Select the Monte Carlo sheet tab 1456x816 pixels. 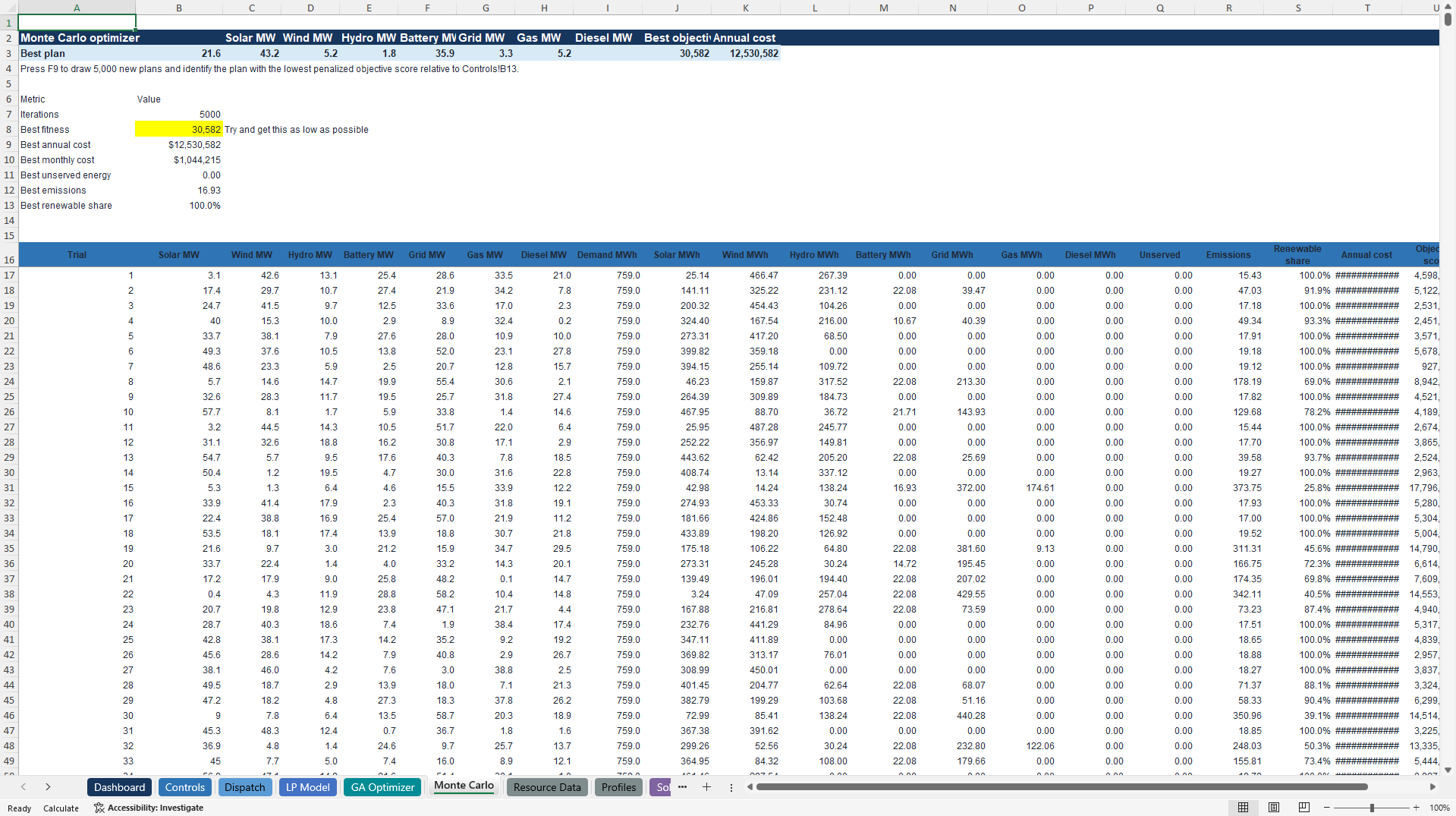point(464,786)
